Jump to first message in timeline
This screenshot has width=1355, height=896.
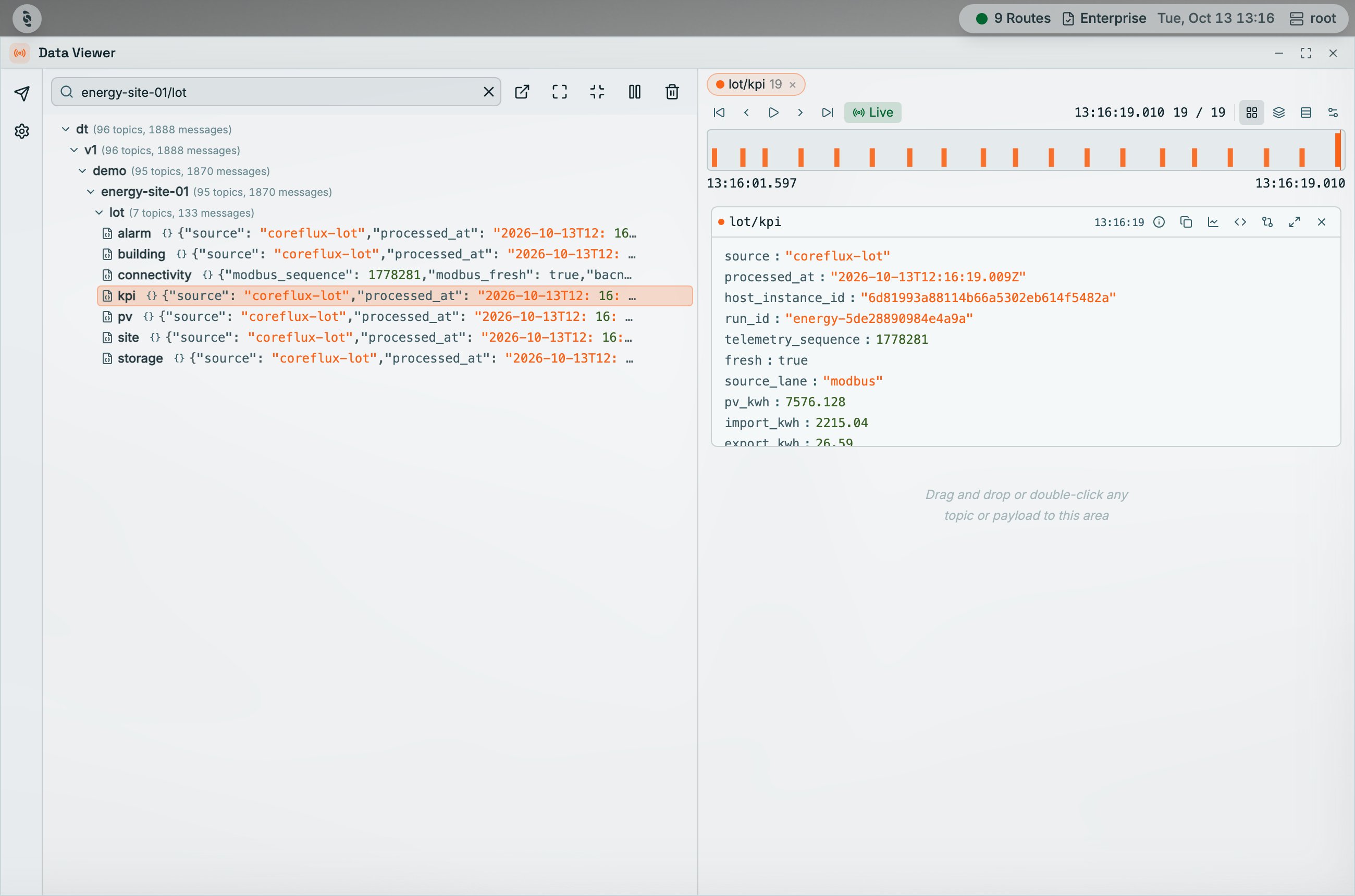(x=719, y=113)
